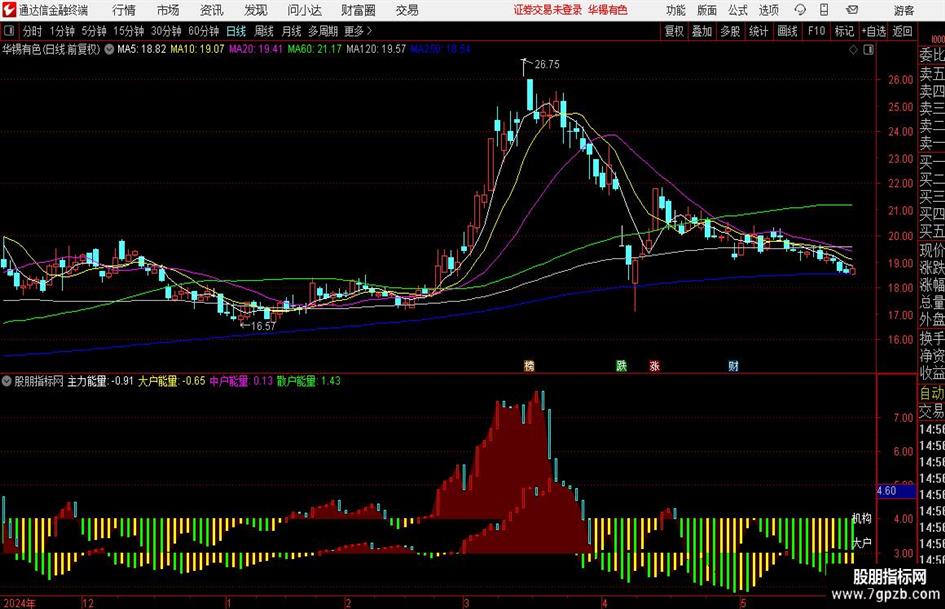Click the 26.75 high price label
This screenshot has width=945, height=609.
547,65
